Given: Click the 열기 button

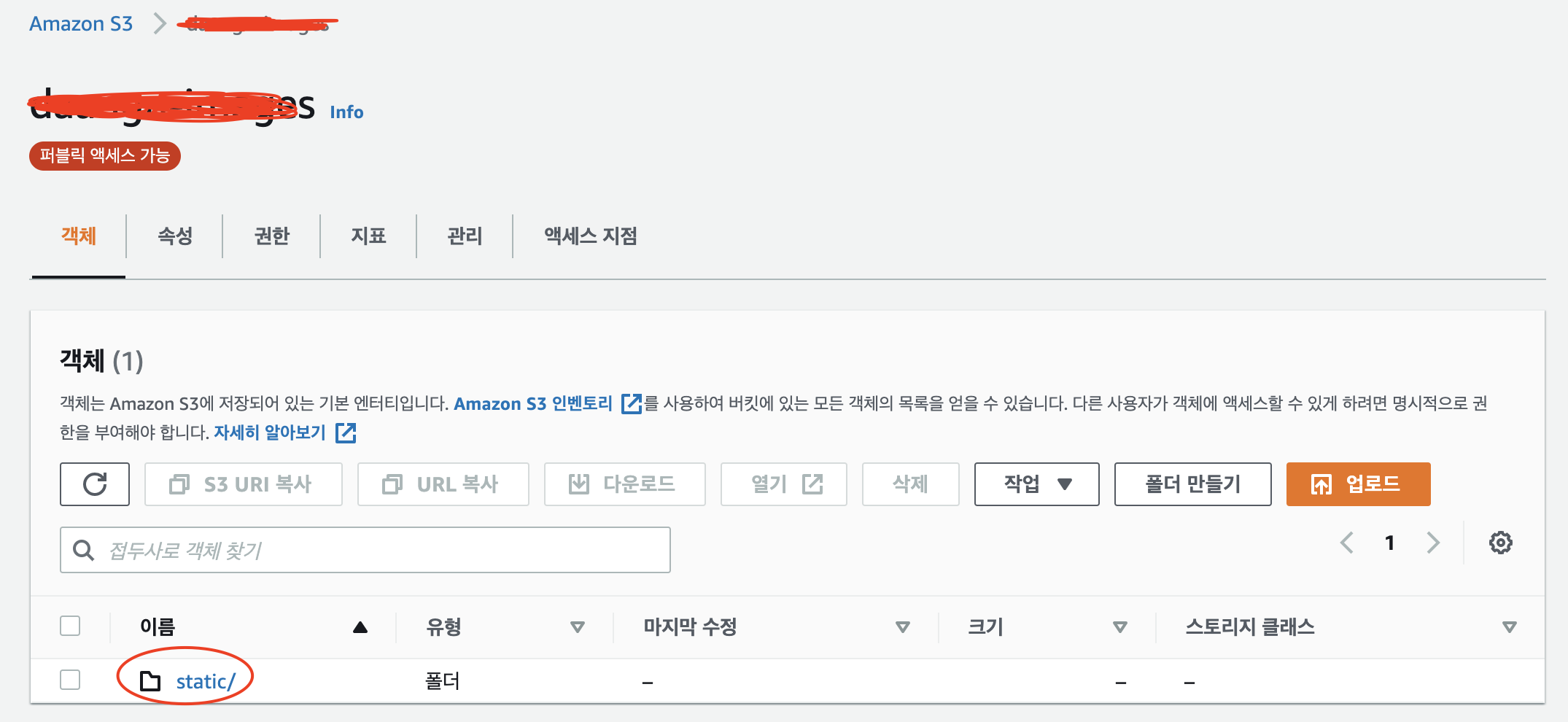Looking at the screenshot, I should coord(784,484).
